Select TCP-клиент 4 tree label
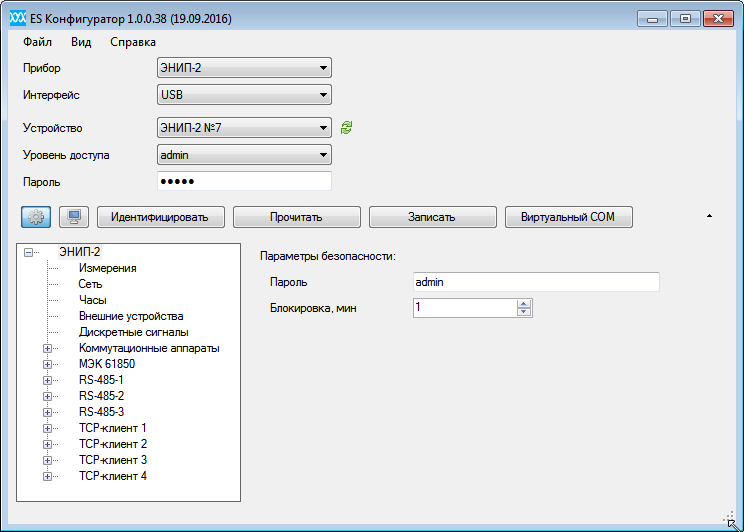The image size is (744, 532). click(x=113, y=476)
